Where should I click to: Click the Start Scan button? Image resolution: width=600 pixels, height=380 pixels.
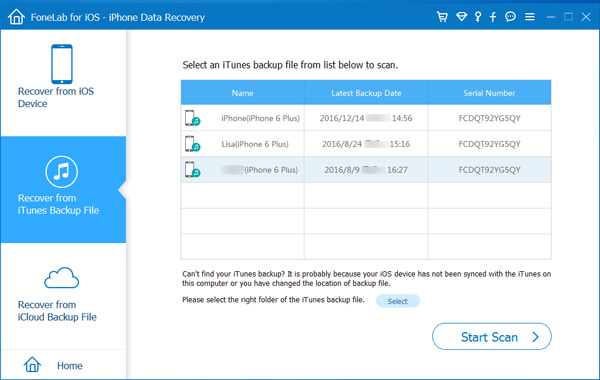click(492, 336)
